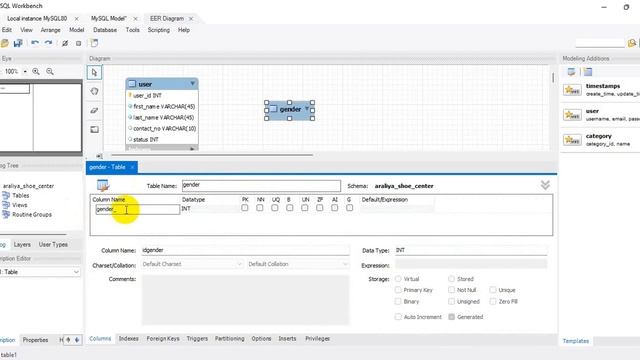640x360 pixels.
Task: Enable the Auto Increment checkbox
Action: pos(398,317)
